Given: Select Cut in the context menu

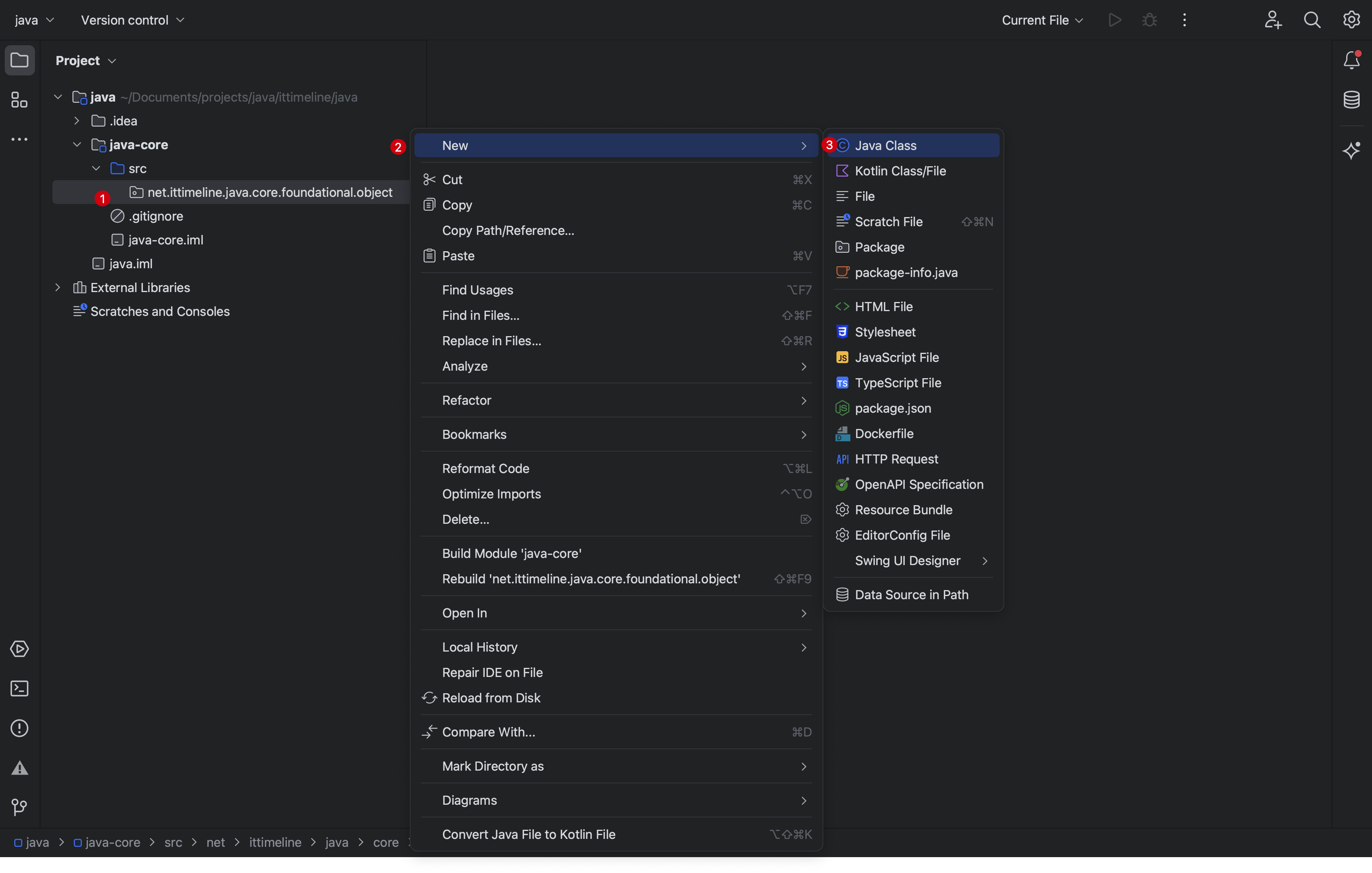Looking at the screenshot, I should pyautogui.click(x=617, y=179).
